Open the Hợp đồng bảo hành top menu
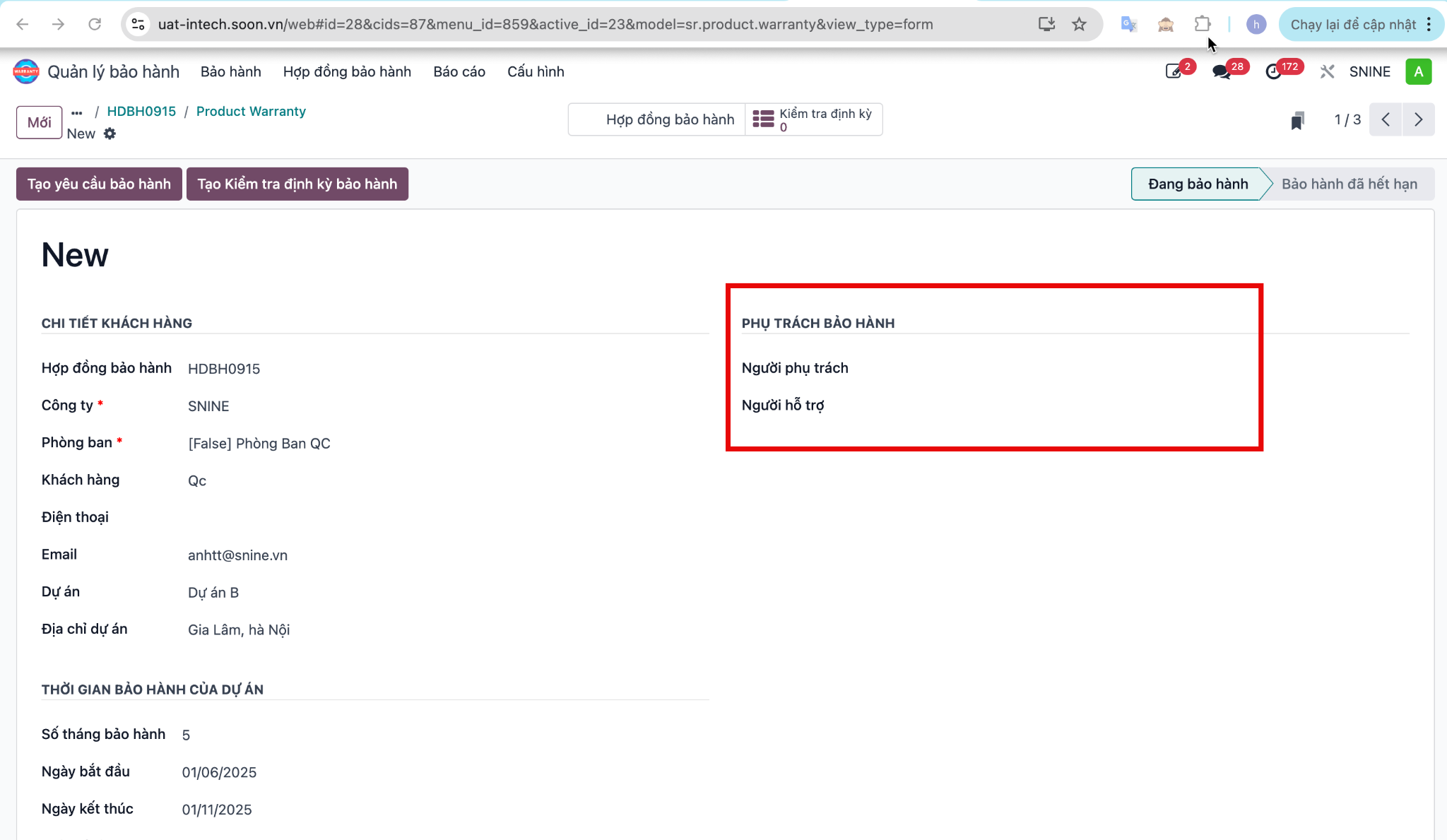 pyautogui.click(x=347, y=71)
